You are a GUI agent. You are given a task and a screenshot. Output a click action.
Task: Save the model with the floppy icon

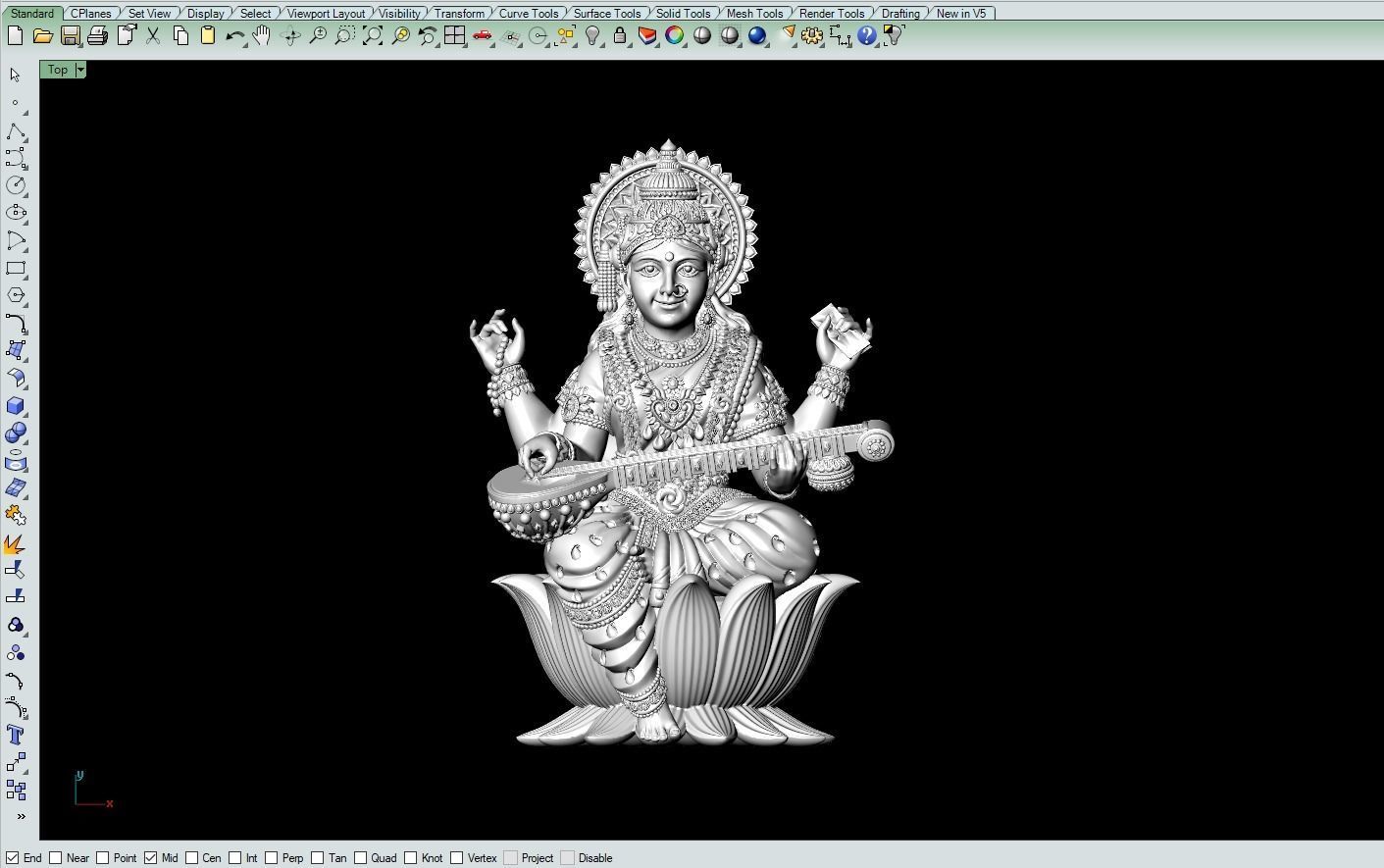70,36
